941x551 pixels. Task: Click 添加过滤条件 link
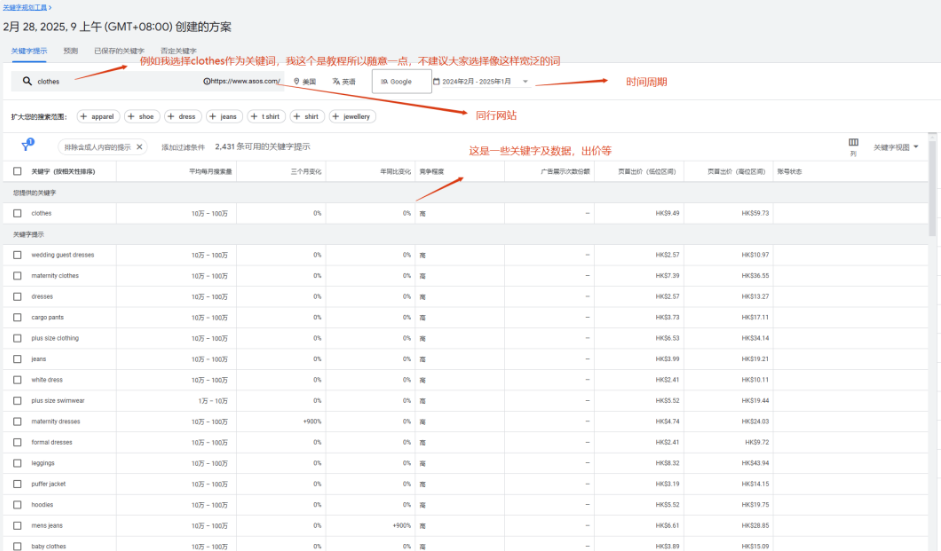click(x=183, y=147)
